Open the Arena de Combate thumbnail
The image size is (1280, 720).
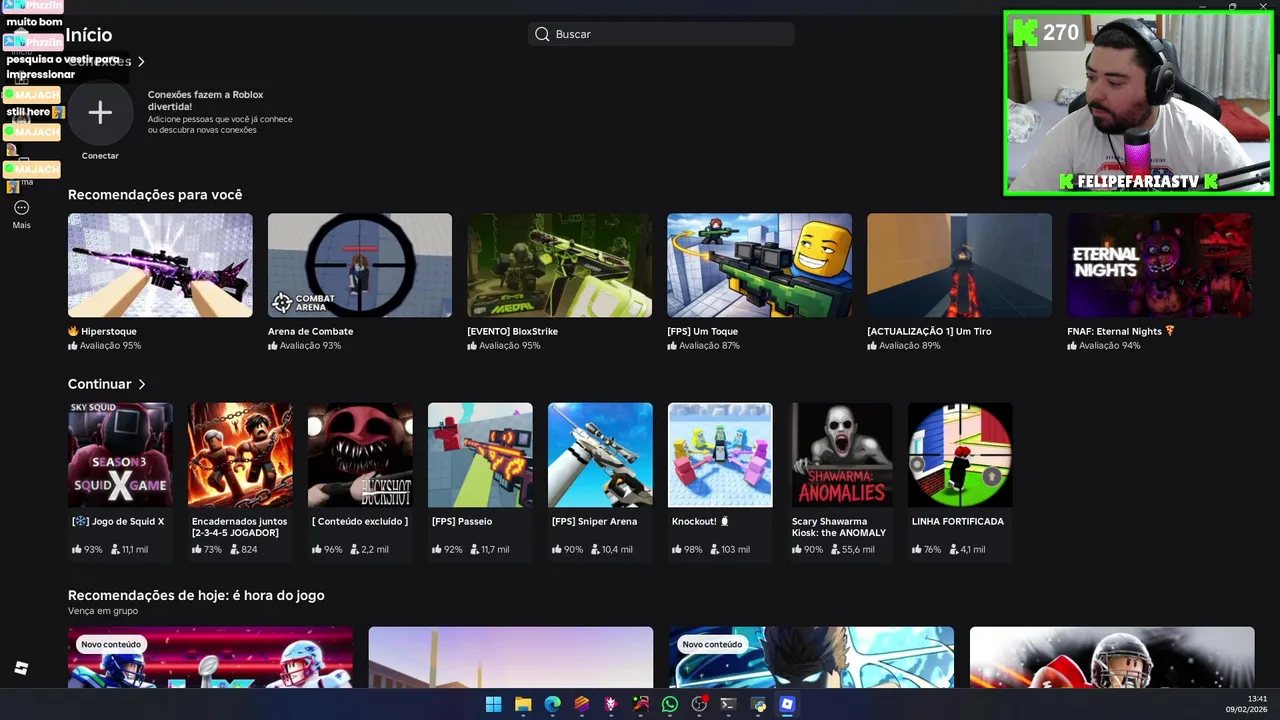coord(360,265)
